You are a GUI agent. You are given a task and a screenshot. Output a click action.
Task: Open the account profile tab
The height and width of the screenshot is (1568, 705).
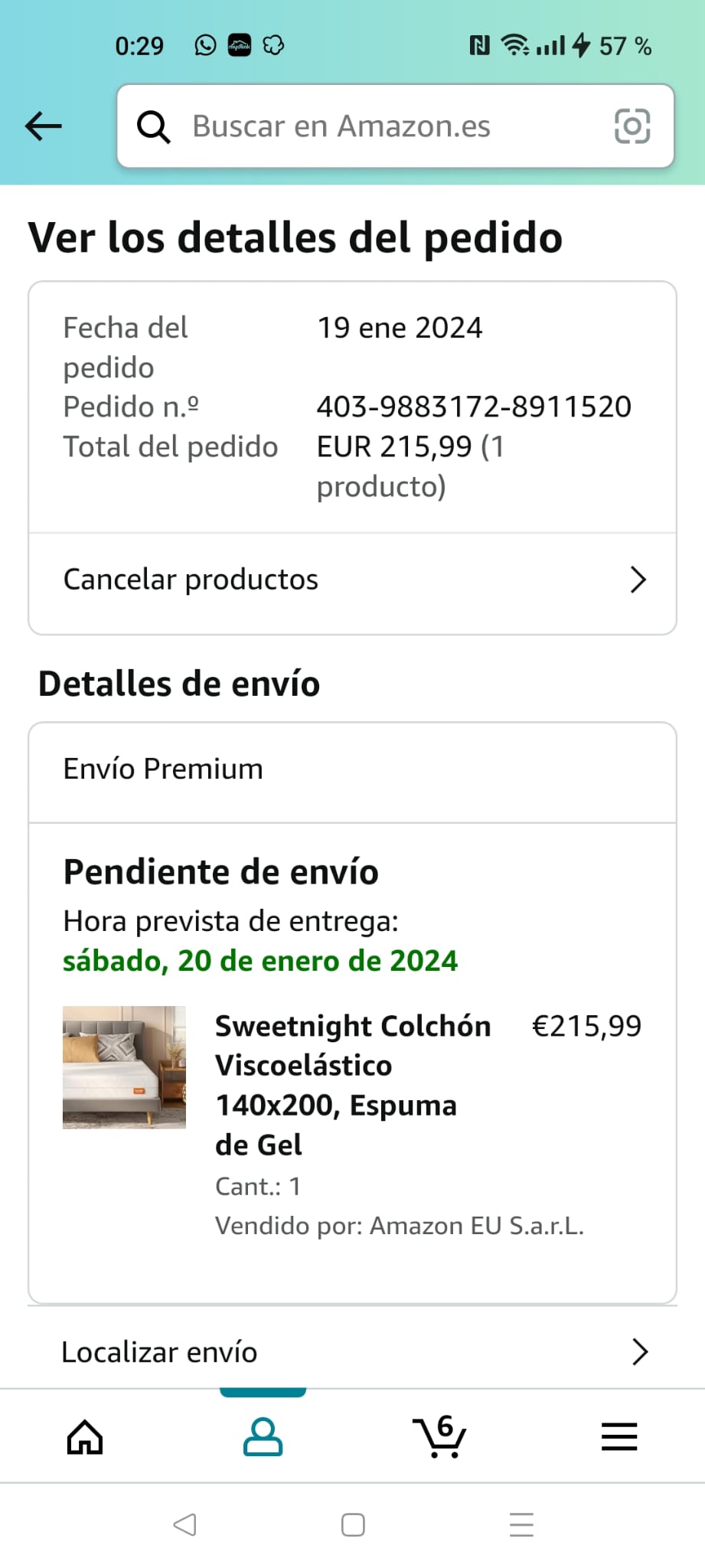[x=263, y=1436]
